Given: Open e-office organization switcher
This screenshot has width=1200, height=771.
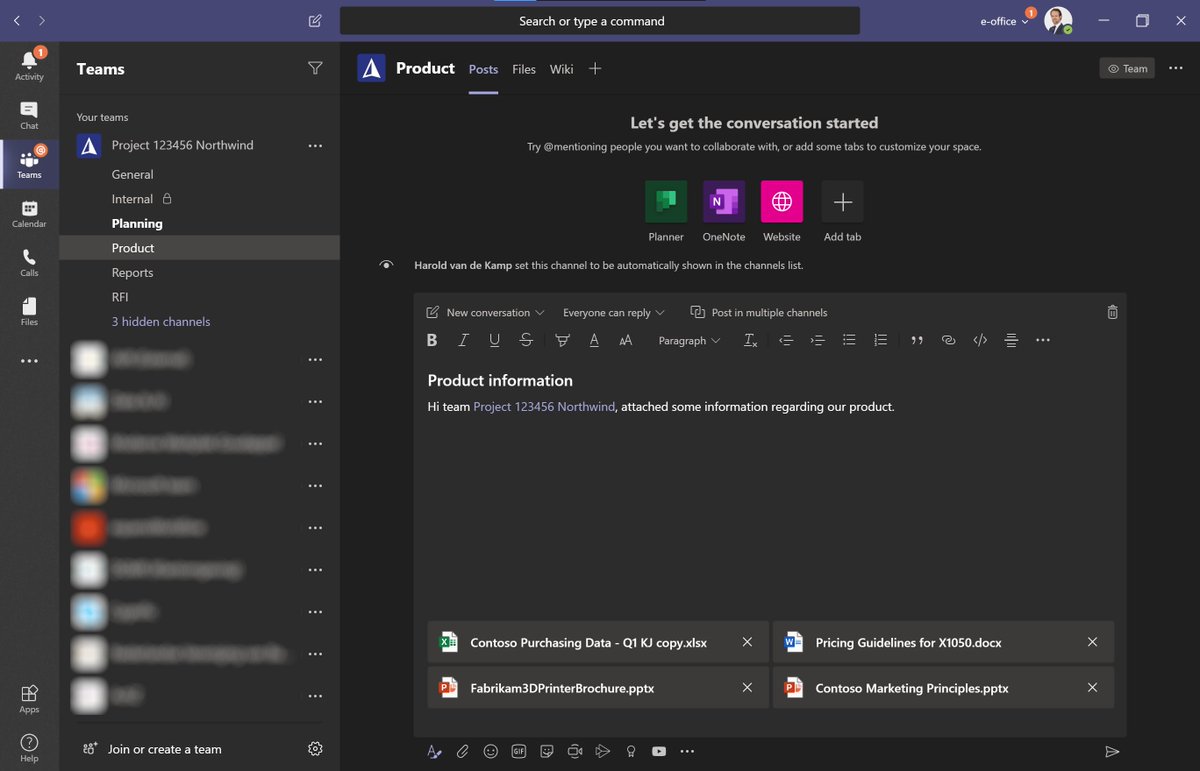Looking at the screenshot, I should [1004, 21].
